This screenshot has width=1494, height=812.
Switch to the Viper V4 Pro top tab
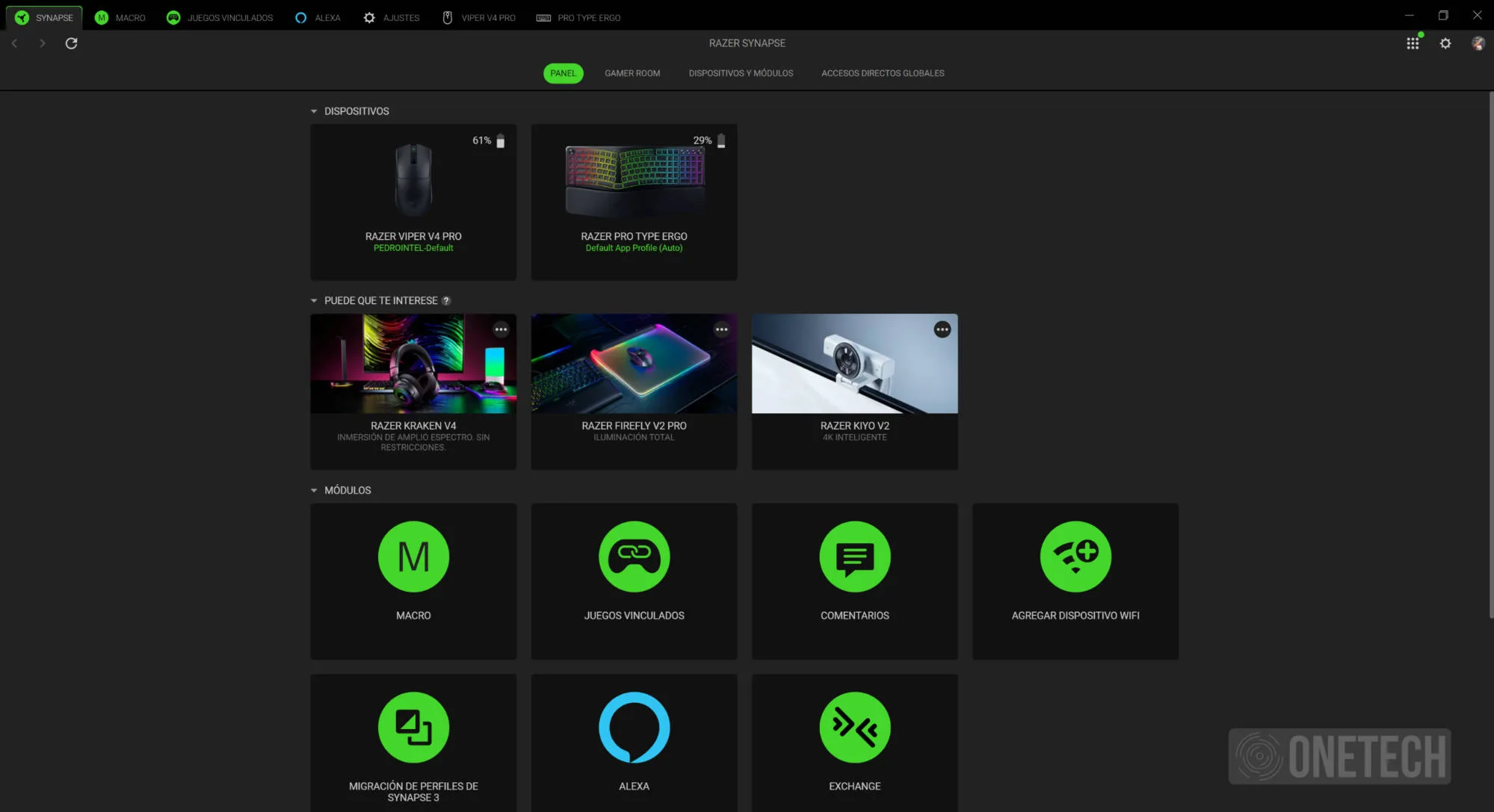478,17
